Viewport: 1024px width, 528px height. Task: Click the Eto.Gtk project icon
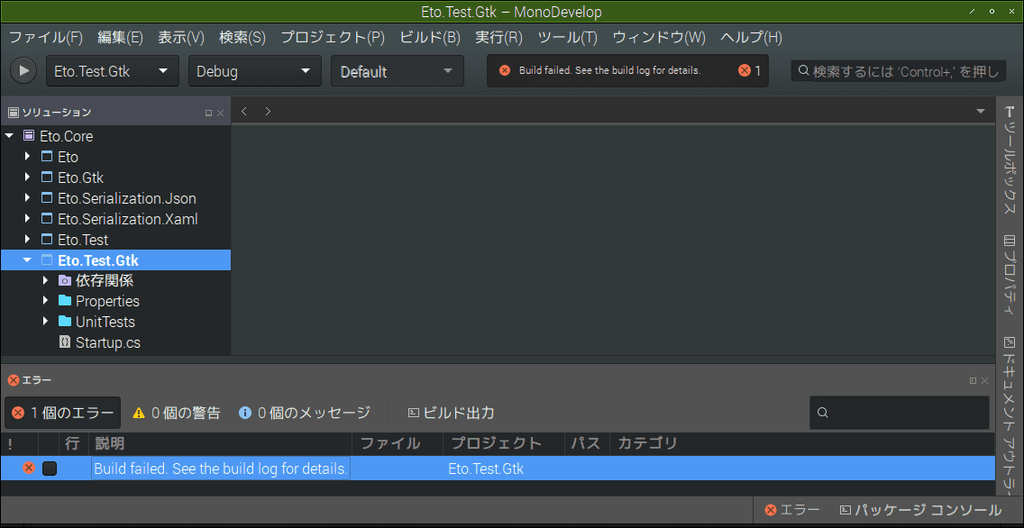(46, 177)
